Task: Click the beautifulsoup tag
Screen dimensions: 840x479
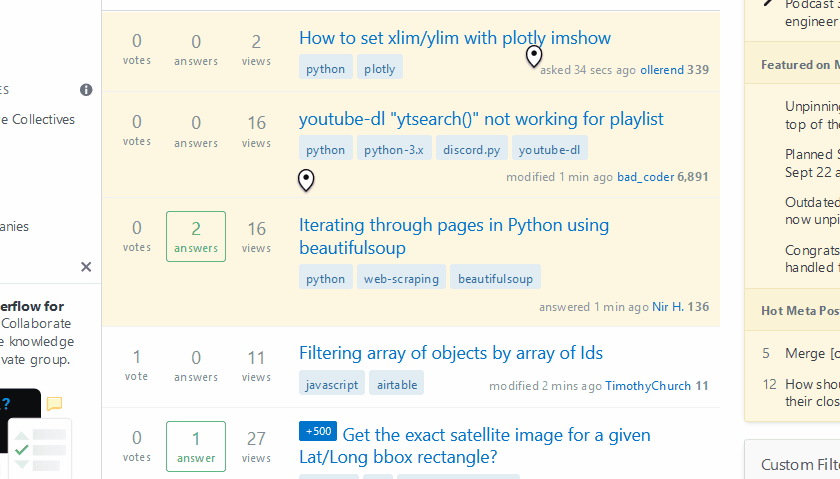Action: click(x=495, y=278)
